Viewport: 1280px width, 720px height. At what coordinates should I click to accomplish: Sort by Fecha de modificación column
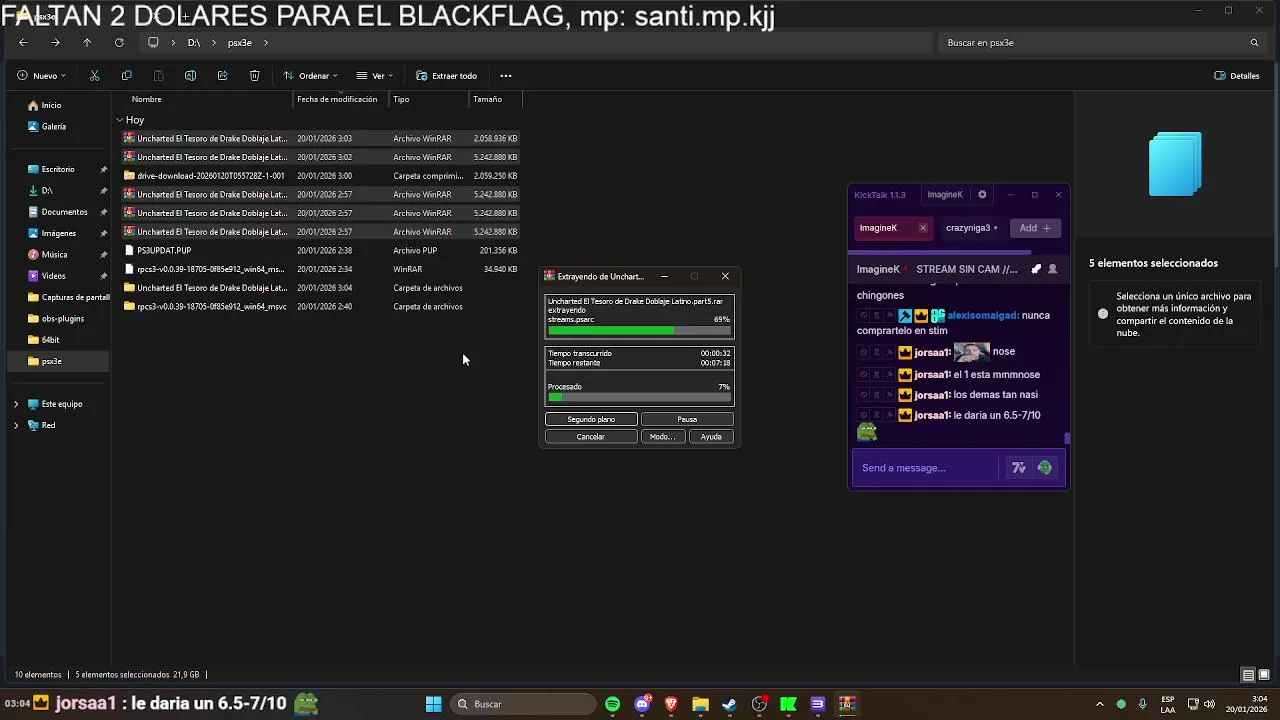tap(337, 99)
